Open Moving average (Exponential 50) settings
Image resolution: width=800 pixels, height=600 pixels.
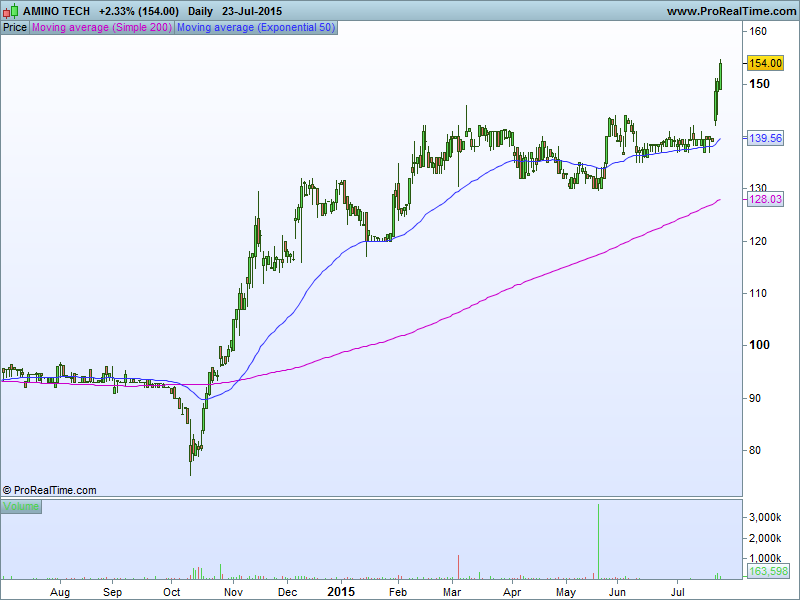pos(256,28)
